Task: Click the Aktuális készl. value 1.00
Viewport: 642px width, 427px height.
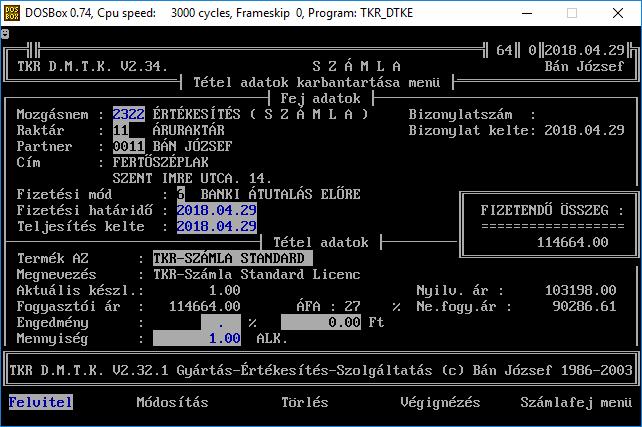Action: pyautogui.click(x=225, y=290)
